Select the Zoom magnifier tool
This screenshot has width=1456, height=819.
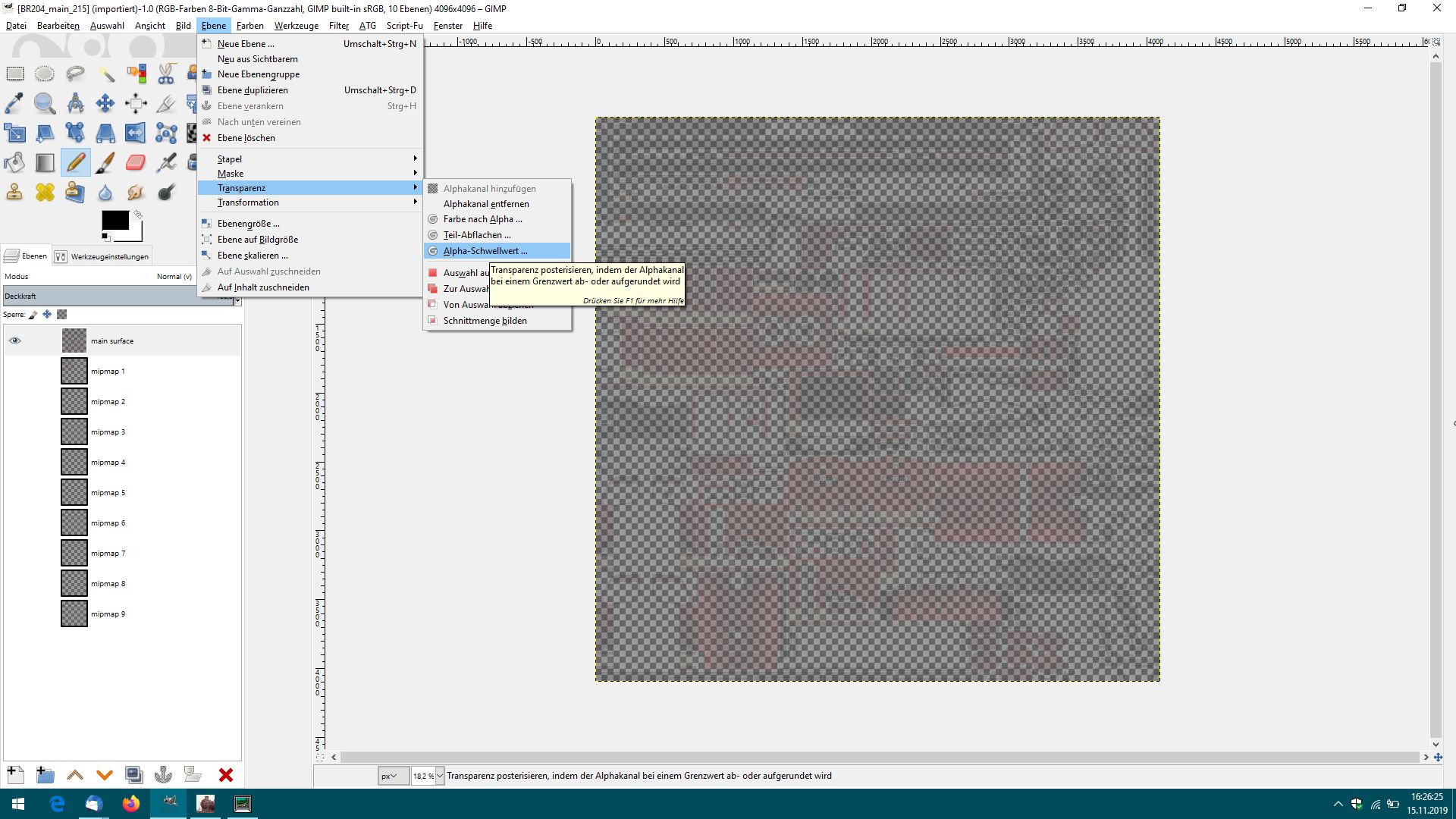[x=45, y=103]
